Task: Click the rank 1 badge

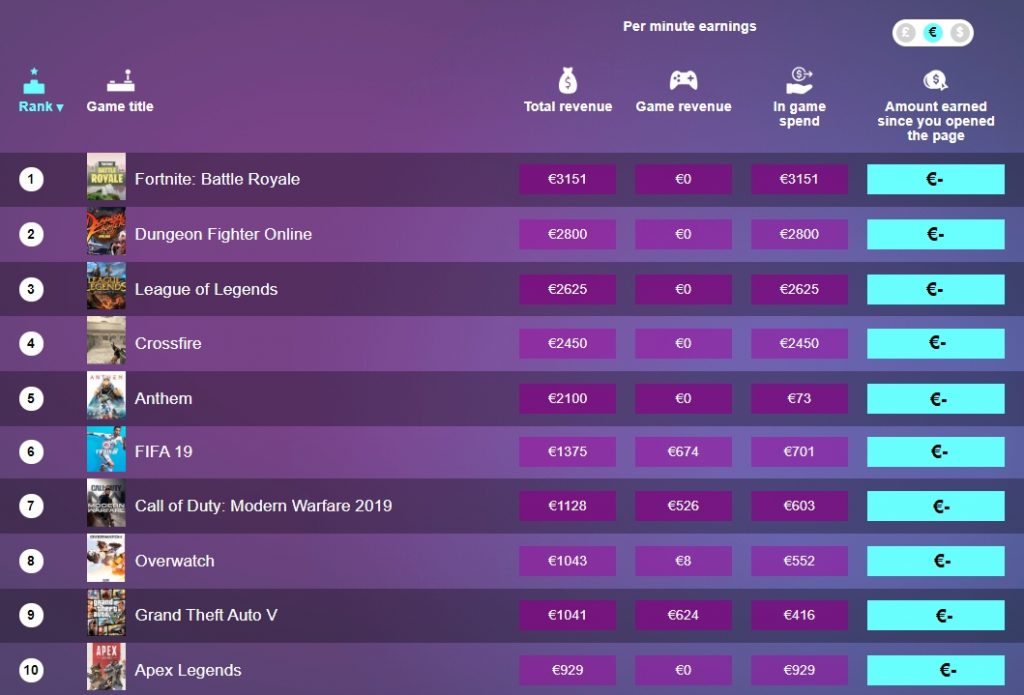Action: 31,179
